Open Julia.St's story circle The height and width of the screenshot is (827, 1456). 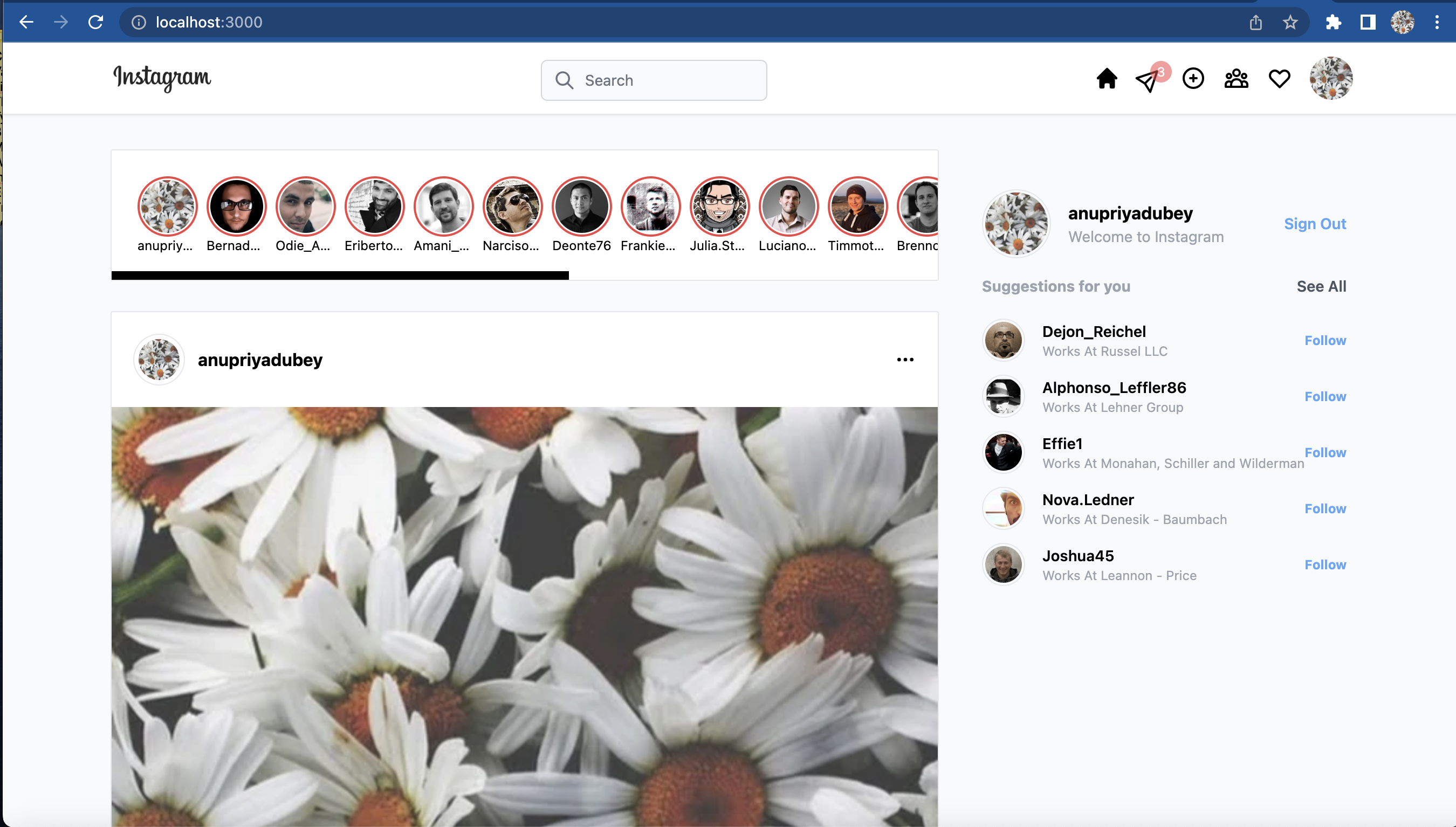[x=719, y=206]
